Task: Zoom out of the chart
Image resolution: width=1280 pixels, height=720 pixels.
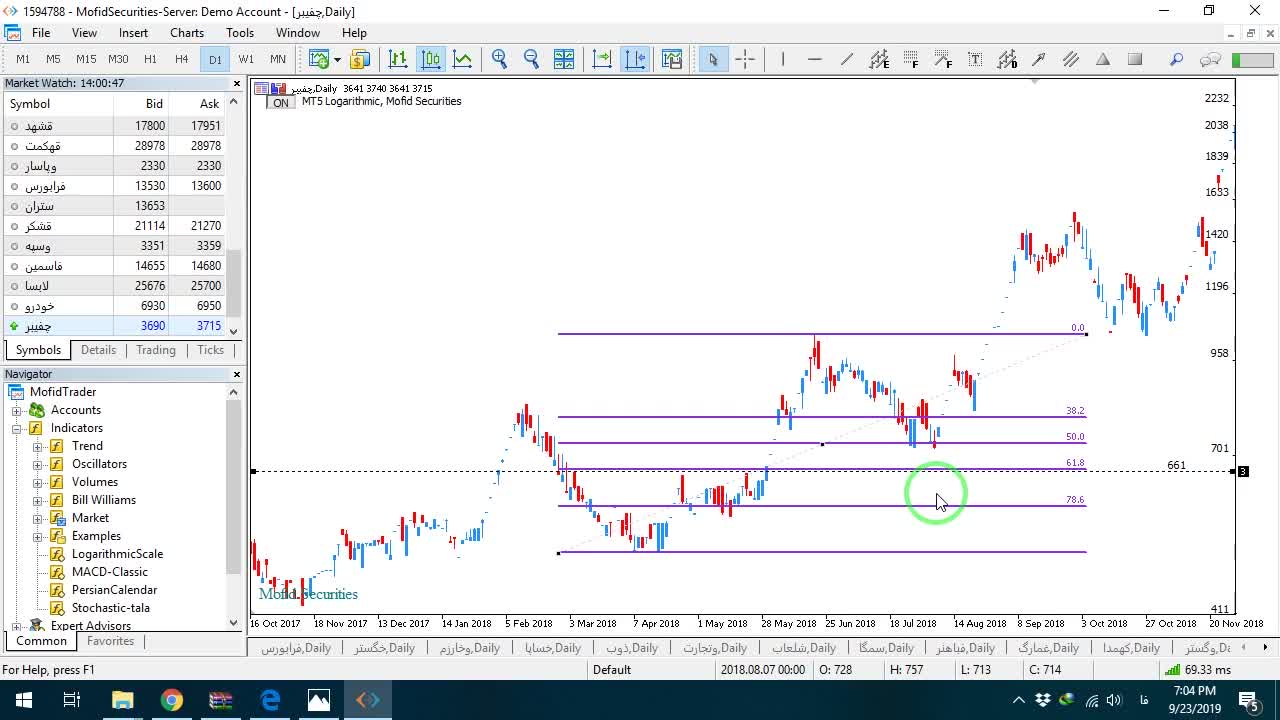Action: 532,59
